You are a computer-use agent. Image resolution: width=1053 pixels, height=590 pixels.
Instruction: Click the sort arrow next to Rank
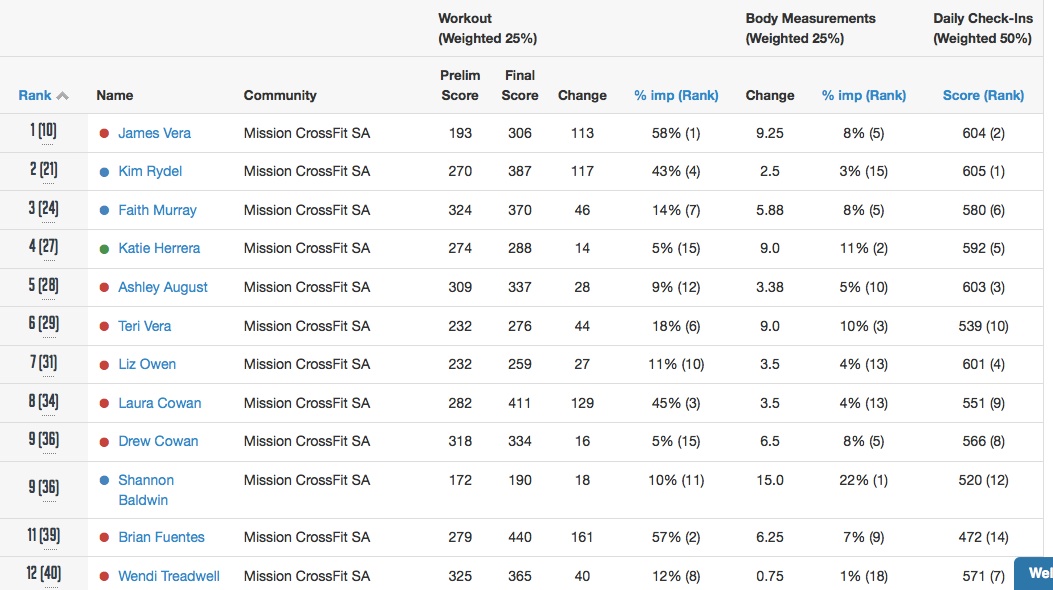63,96
